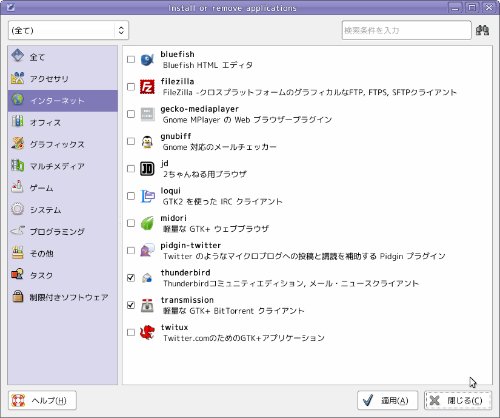
Task: Select the 制限付きソフトウェア category label
Action: tap(69, 297)
